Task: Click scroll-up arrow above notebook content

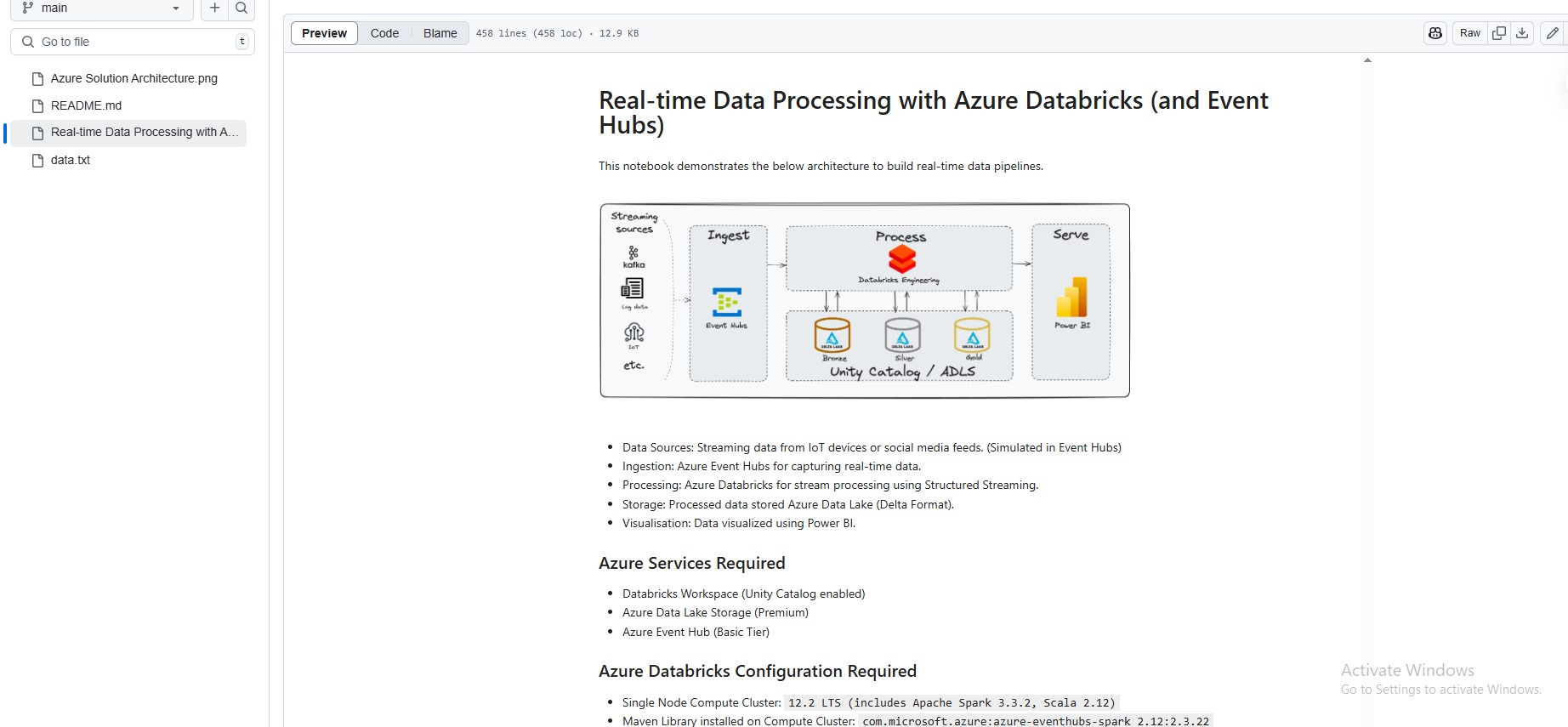Action: tap(1367, 60)
